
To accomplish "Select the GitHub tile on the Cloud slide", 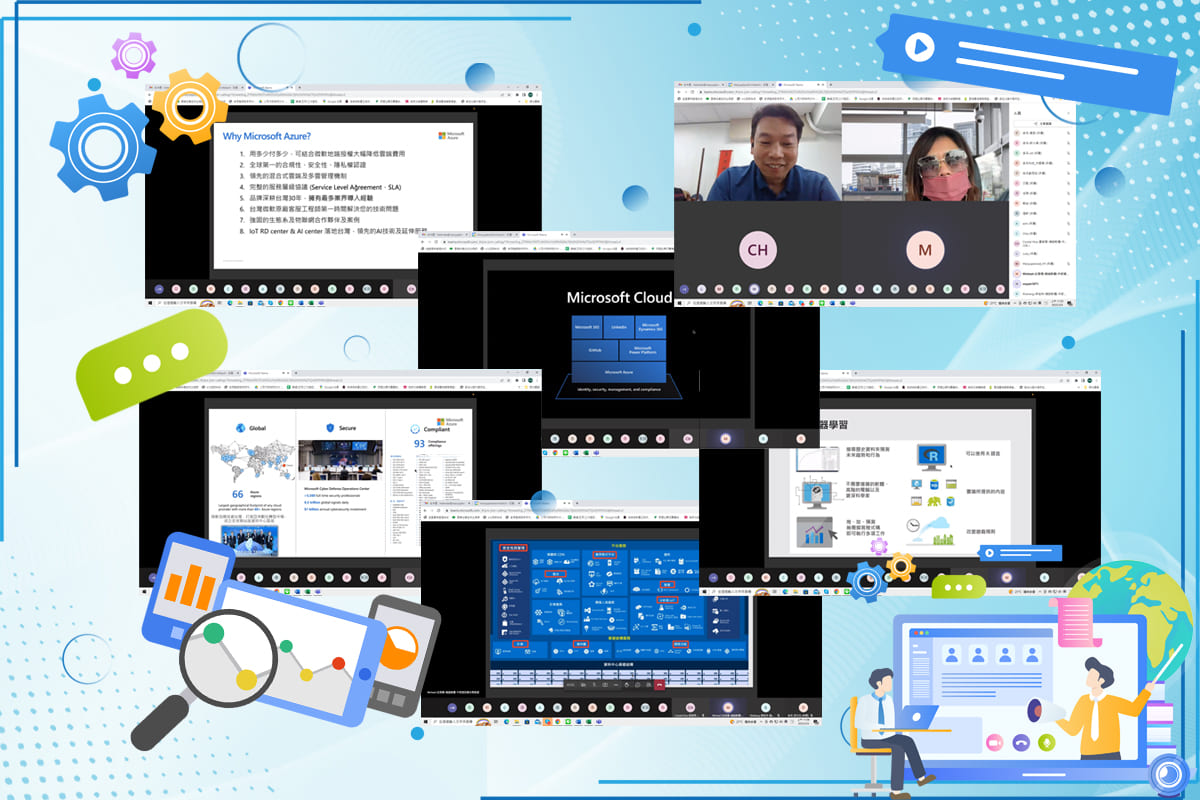I will [x=594, y=352].
